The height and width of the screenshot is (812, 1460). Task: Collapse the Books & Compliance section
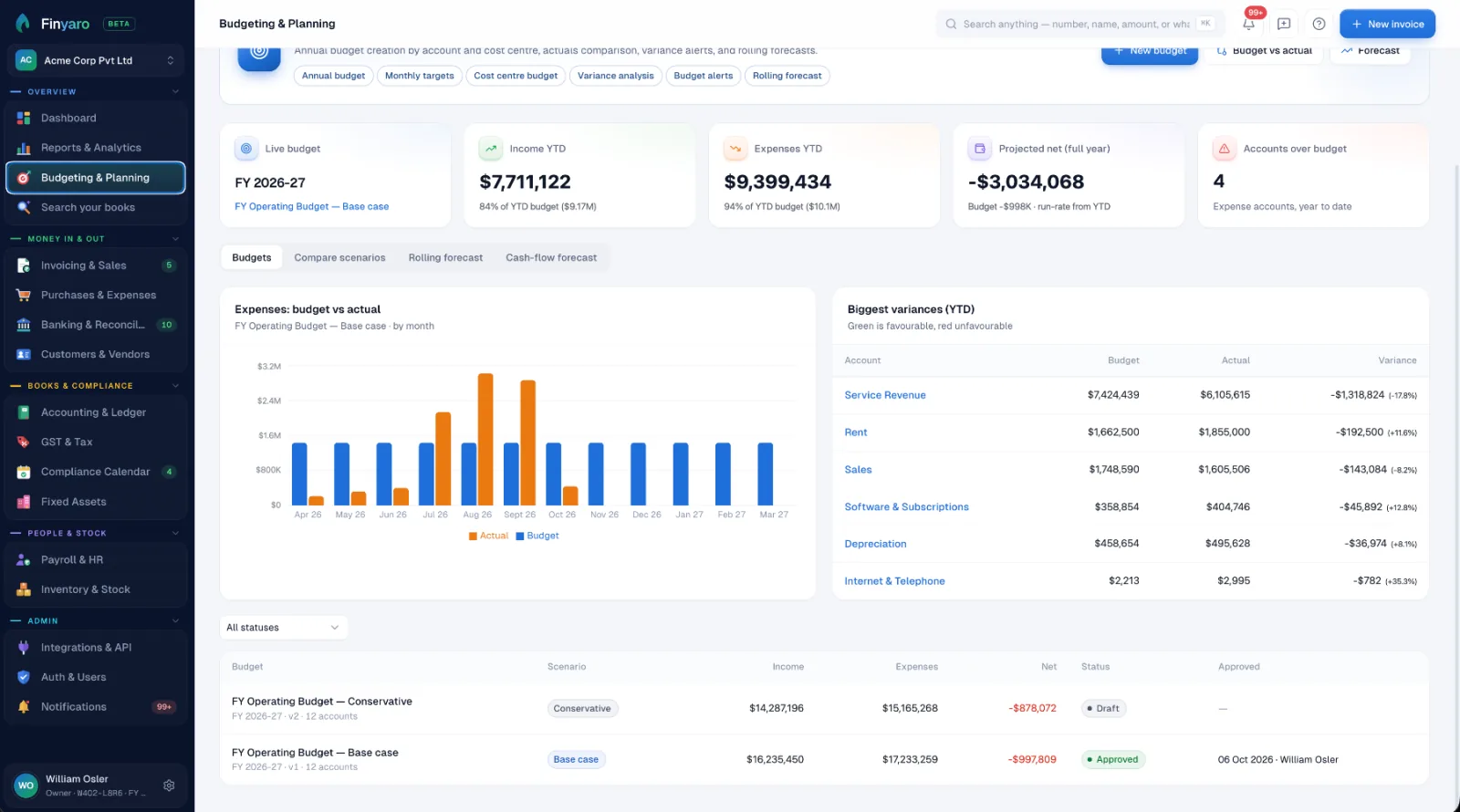[175, 386]
